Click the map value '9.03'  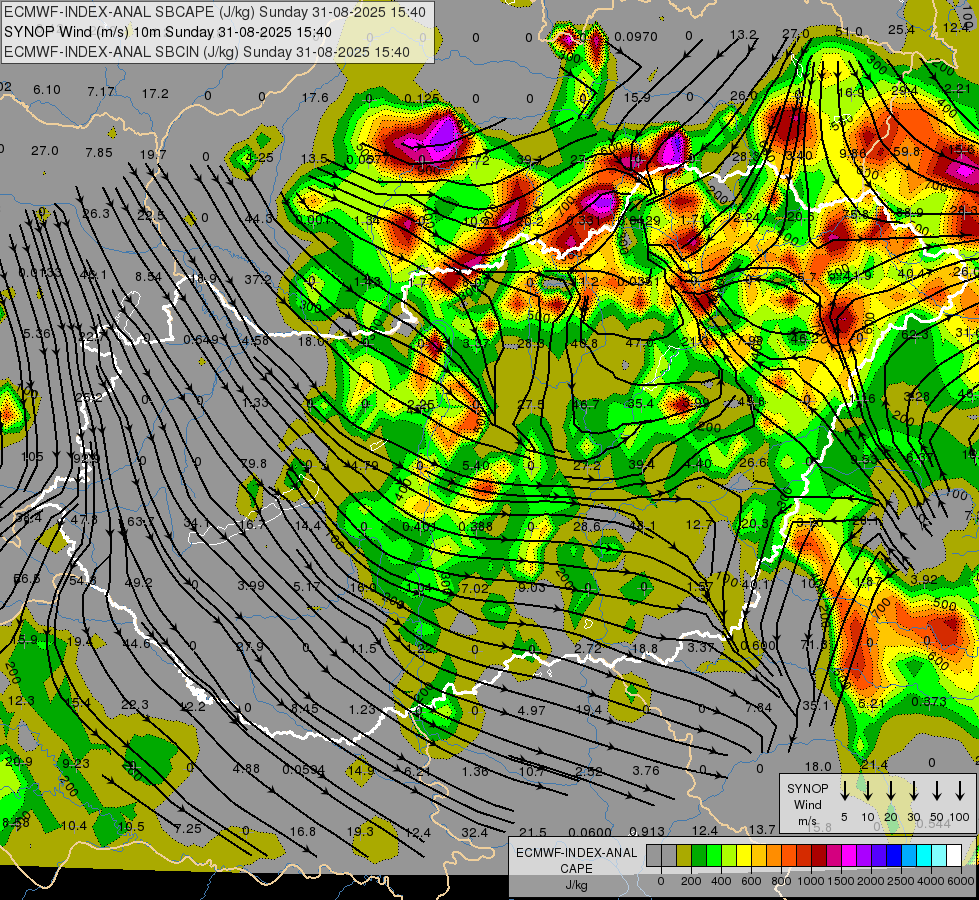click(x=532, y=587)
